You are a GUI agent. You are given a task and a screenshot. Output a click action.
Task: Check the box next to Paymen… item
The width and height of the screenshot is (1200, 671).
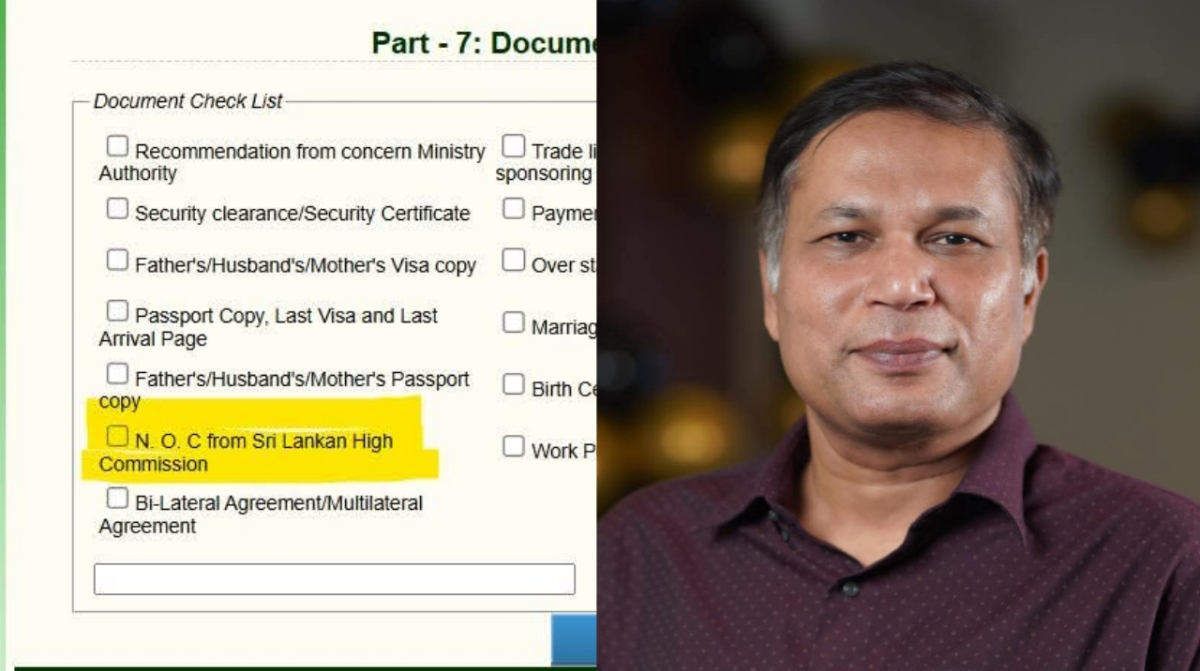click(513, 209)
